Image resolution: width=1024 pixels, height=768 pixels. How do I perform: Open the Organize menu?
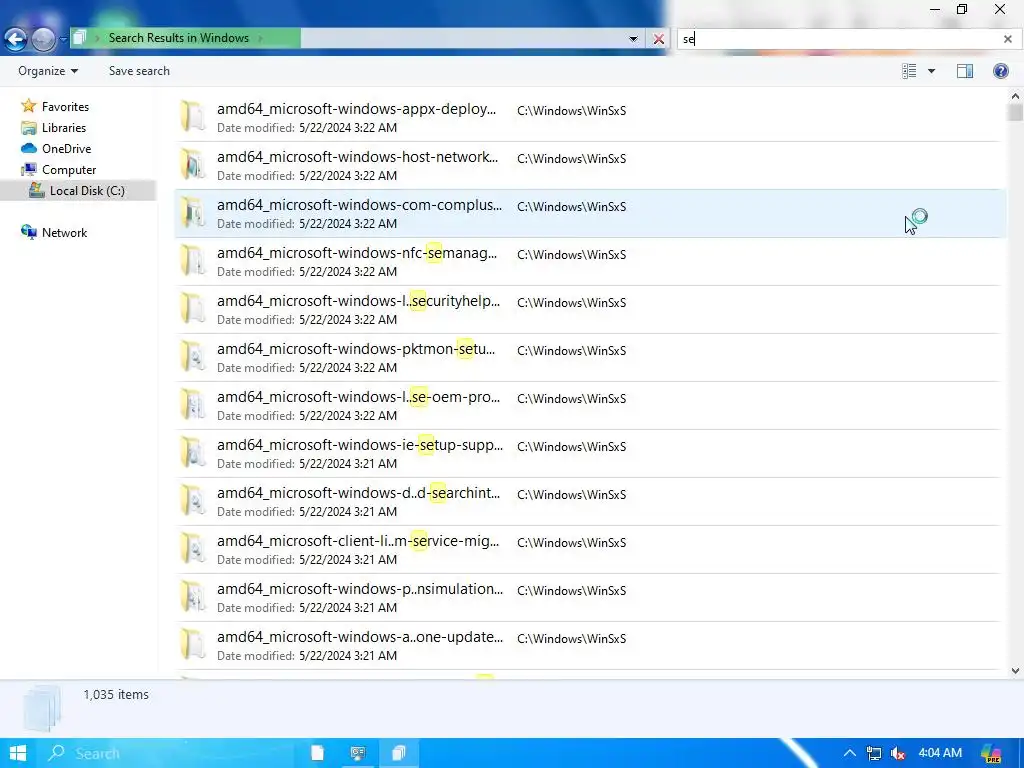tap(48, 71)
